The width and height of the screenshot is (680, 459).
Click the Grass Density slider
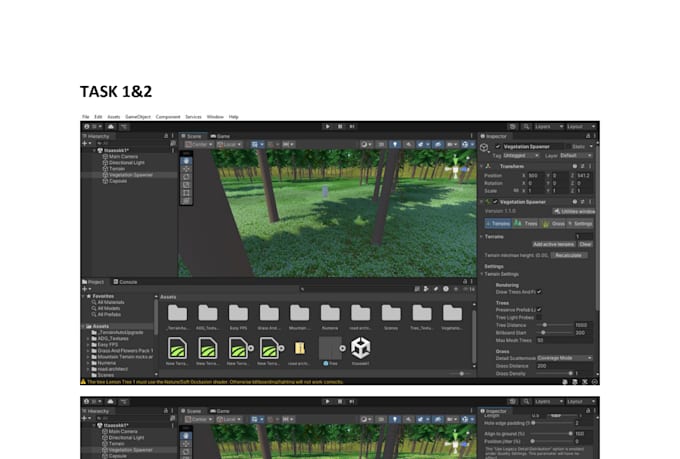(x=555, y=373)
